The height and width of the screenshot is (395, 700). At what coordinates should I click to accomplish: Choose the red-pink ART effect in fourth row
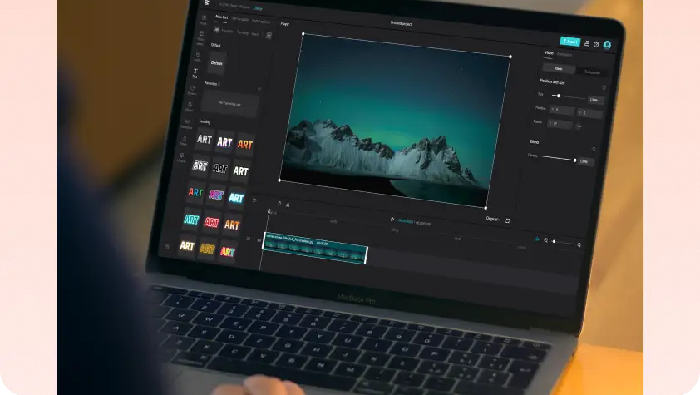click(x=212, y=222)
